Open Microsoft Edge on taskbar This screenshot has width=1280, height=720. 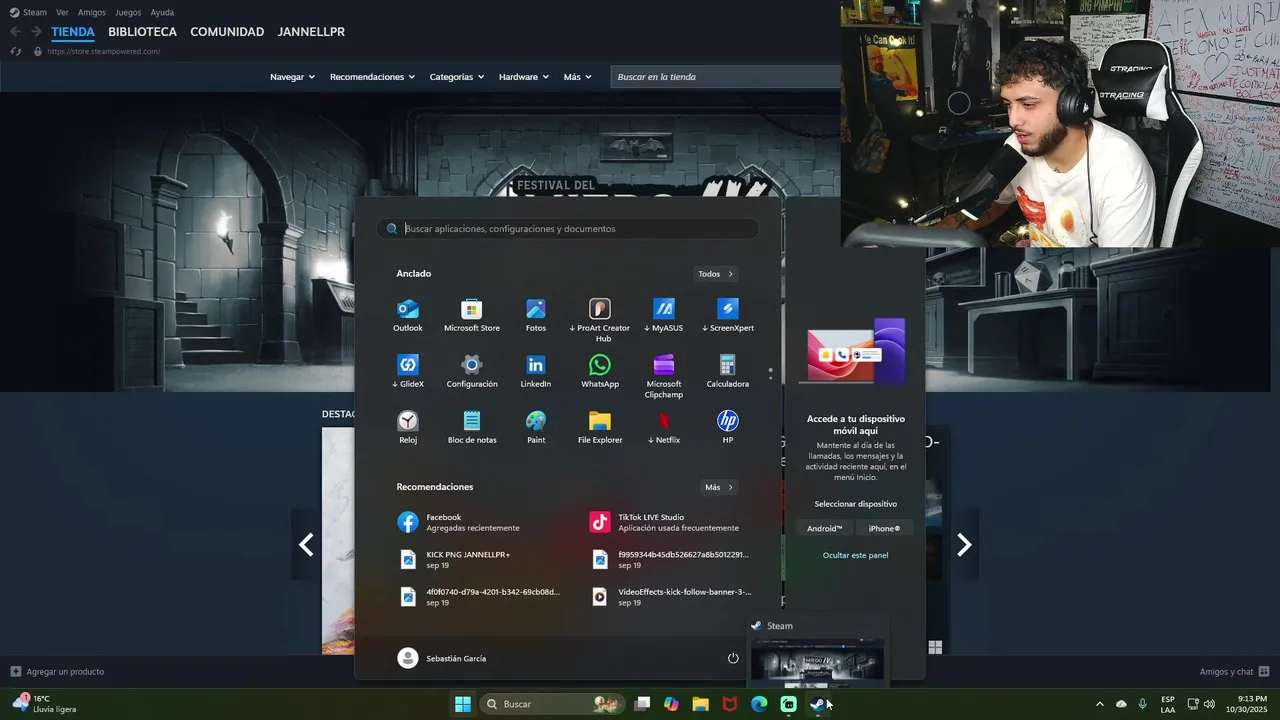coord(759,704)
